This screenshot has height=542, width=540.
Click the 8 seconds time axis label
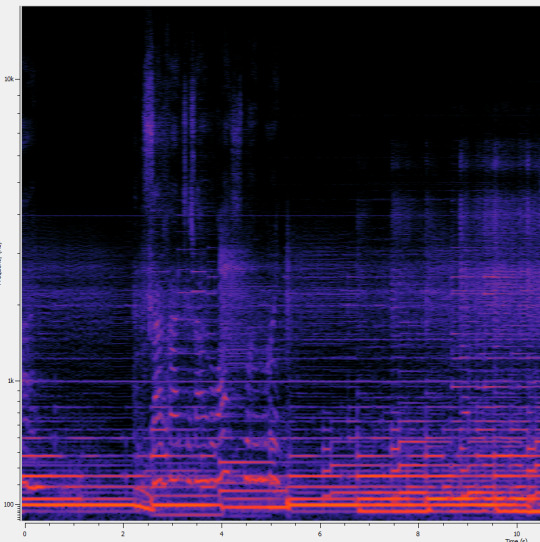click(418, 534)
